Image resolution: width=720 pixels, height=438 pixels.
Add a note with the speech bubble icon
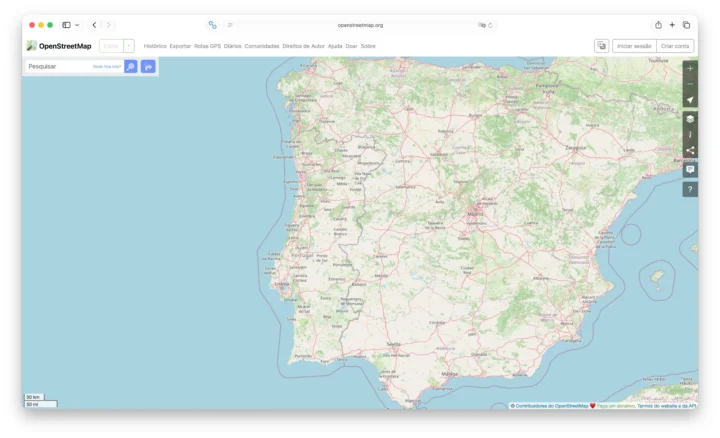point(690,169)
